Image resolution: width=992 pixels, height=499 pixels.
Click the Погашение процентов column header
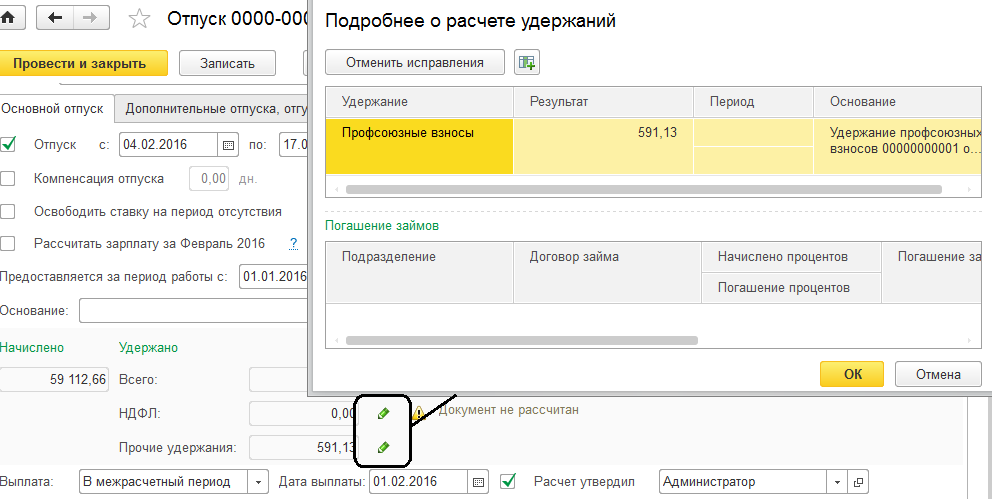pos(791,288)
